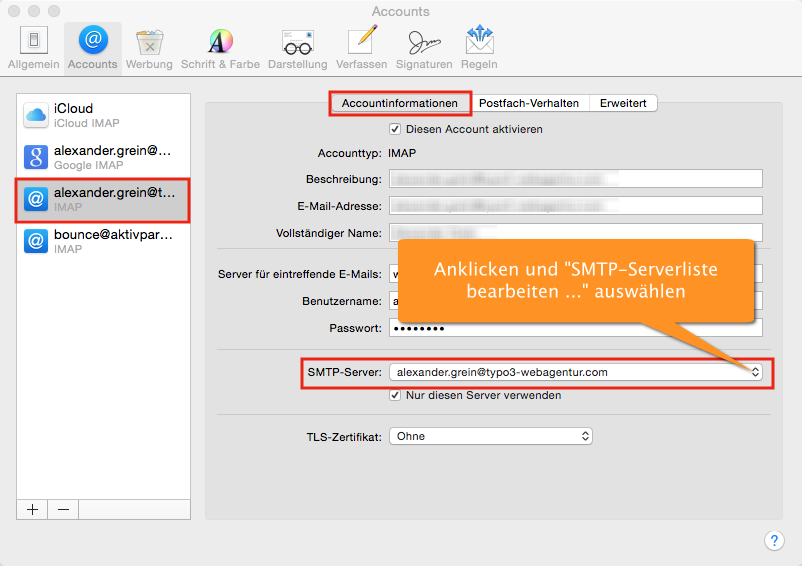Click the 'Server für eintreffende E-Mails:' label
This screenshot has width=802, height=566.
[300, 275]
